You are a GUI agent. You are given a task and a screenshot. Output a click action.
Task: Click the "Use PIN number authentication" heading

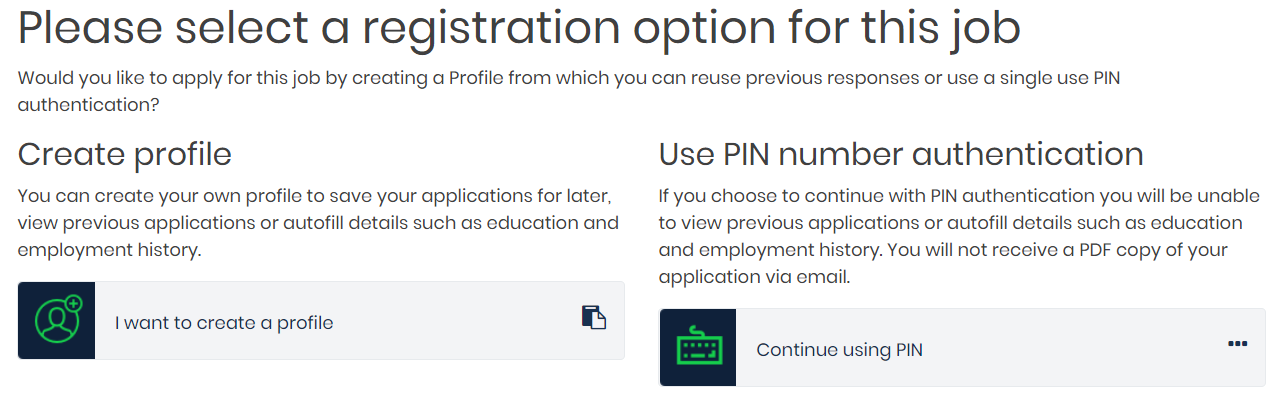tap(901, 154)
